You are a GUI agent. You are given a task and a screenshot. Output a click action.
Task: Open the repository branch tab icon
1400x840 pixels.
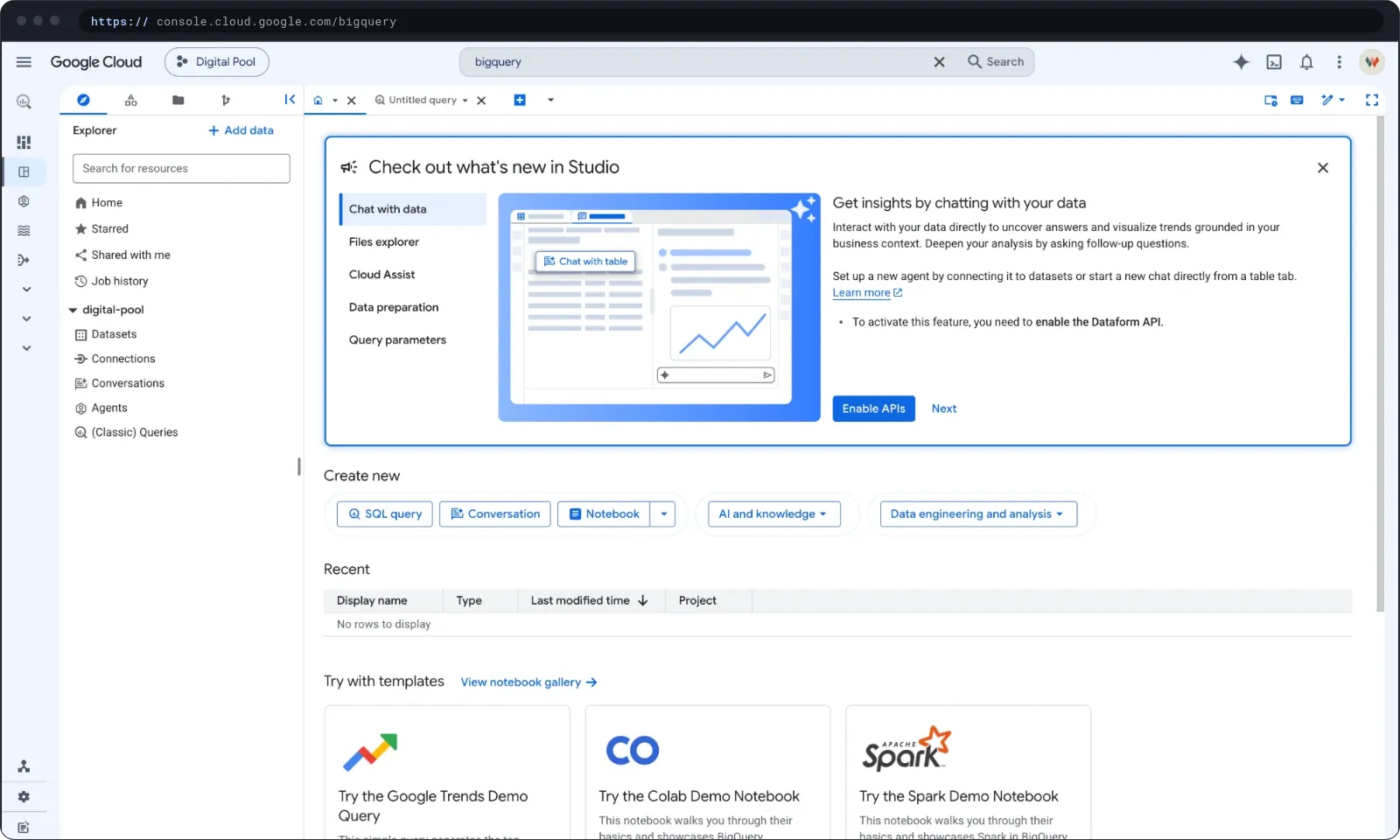coord(226,101)
